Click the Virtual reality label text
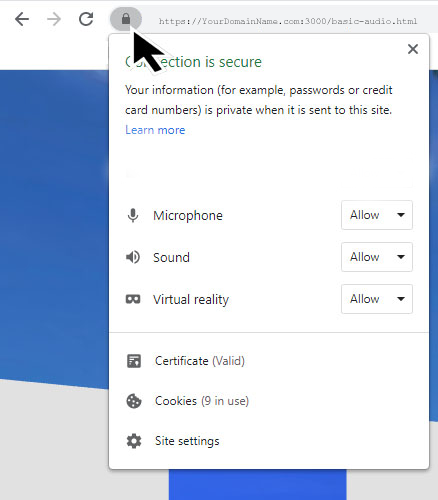 pyautogui.click(x=191, y=299)
